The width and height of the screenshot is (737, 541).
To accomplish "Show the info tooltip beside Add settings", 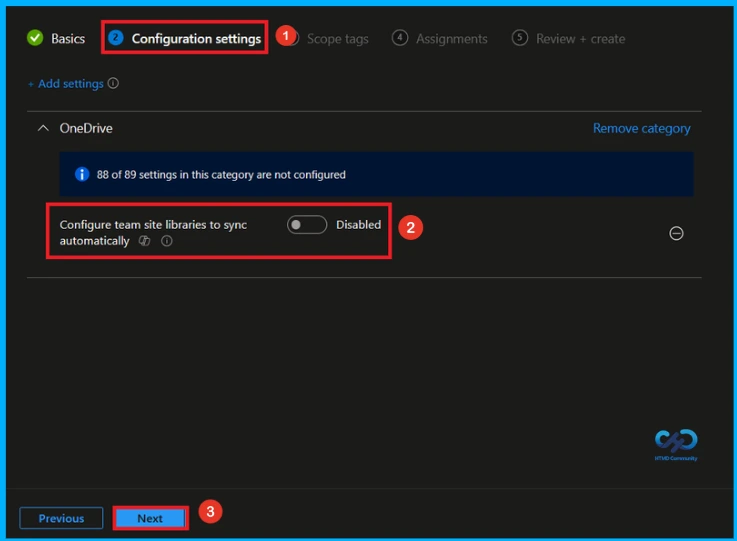I will click(x=113, y=83).
